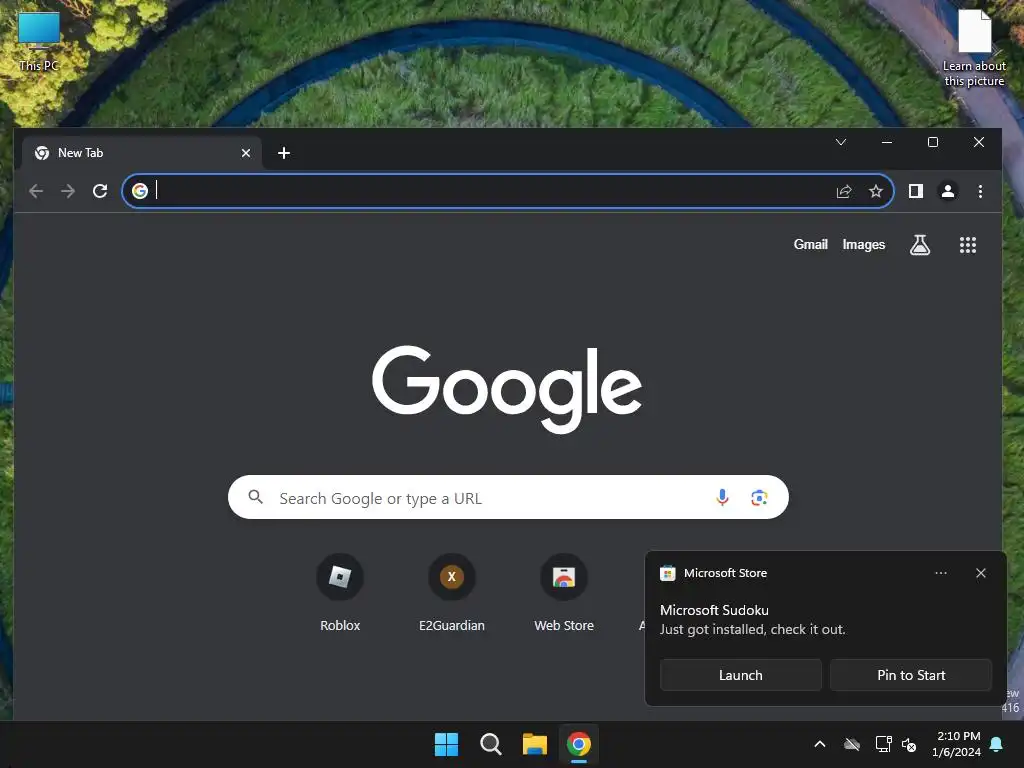Click the Google search box
This screenshot has height=768, width=1024.
508,498
